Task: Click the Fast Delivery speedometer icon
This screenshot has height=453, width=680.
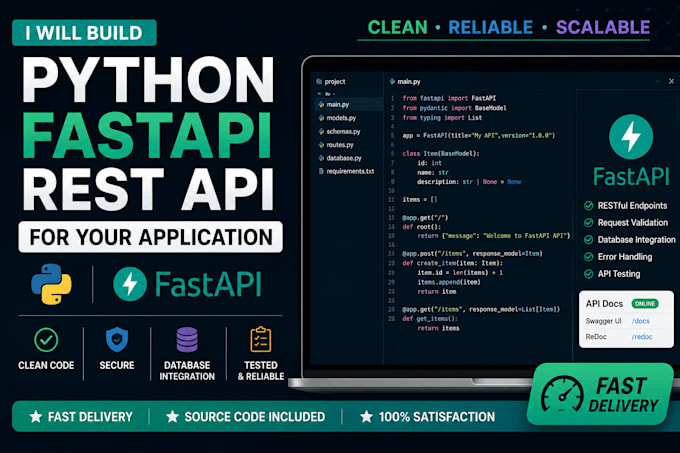Action: [x=562, y=394]
